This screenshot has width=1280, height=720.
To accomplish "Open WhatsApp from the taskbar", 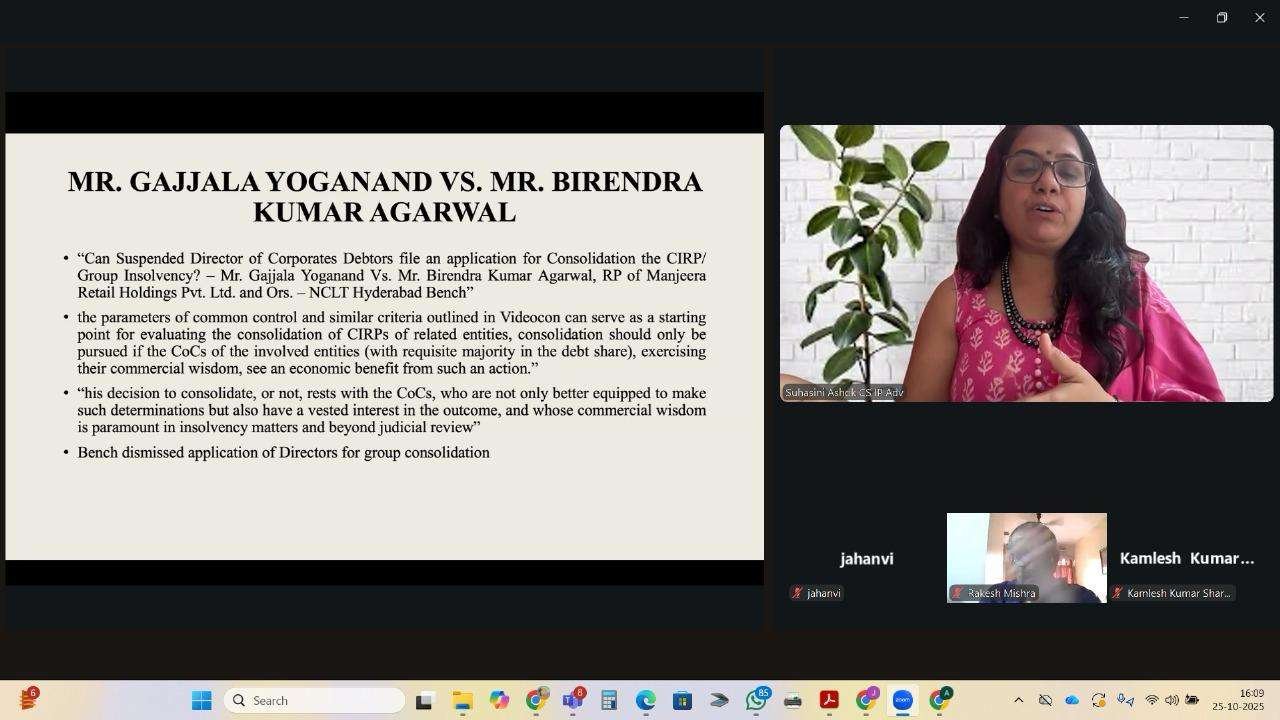I will click(756, 701).
